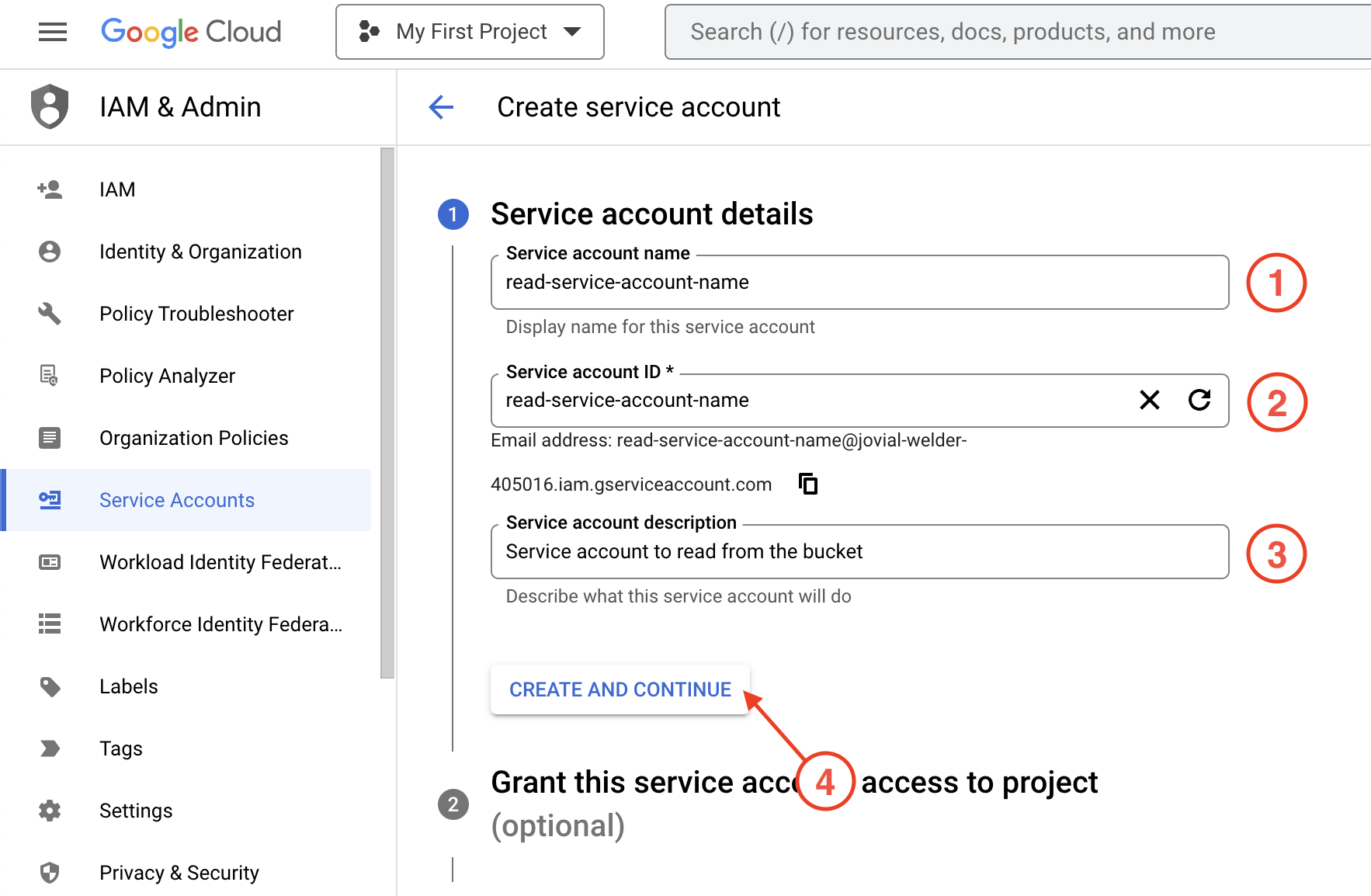Image resolution: width=1371 pixels, height=896 pixels.
Task: Open Workload Identity Federation
Action: coord(186,562)
